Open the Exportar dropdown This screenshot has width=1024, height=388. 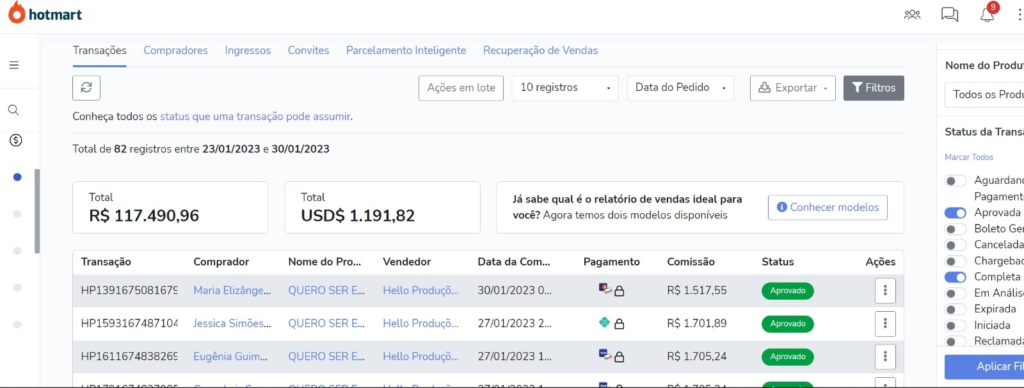click(x=793, y=88)
